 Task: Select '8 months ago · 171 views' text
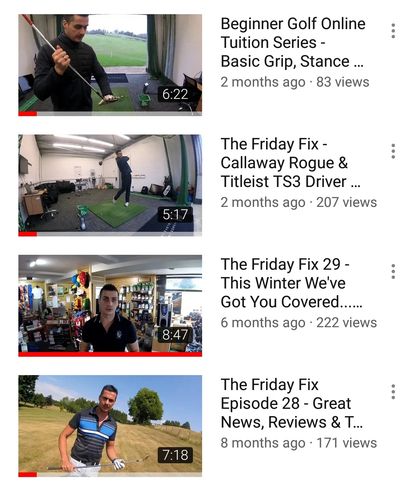coord(299,443)
